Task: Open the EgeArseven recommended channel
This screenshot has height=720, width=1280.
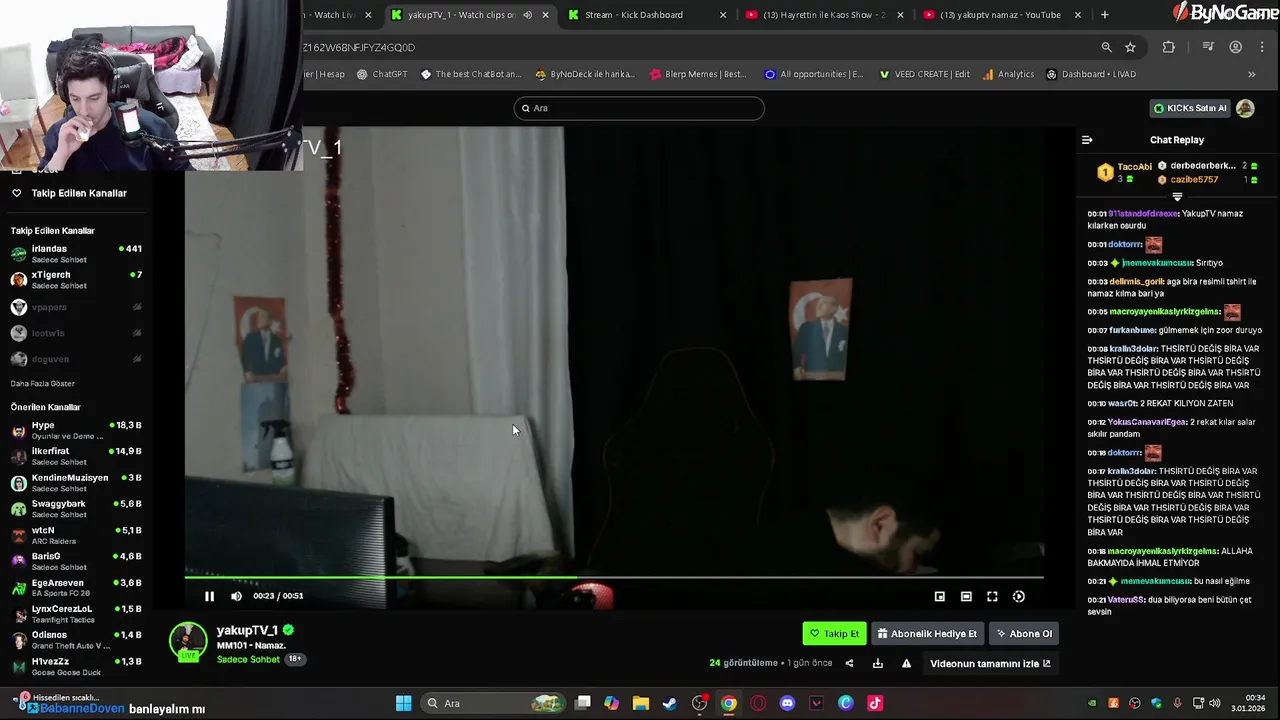Action: [78, 588]
